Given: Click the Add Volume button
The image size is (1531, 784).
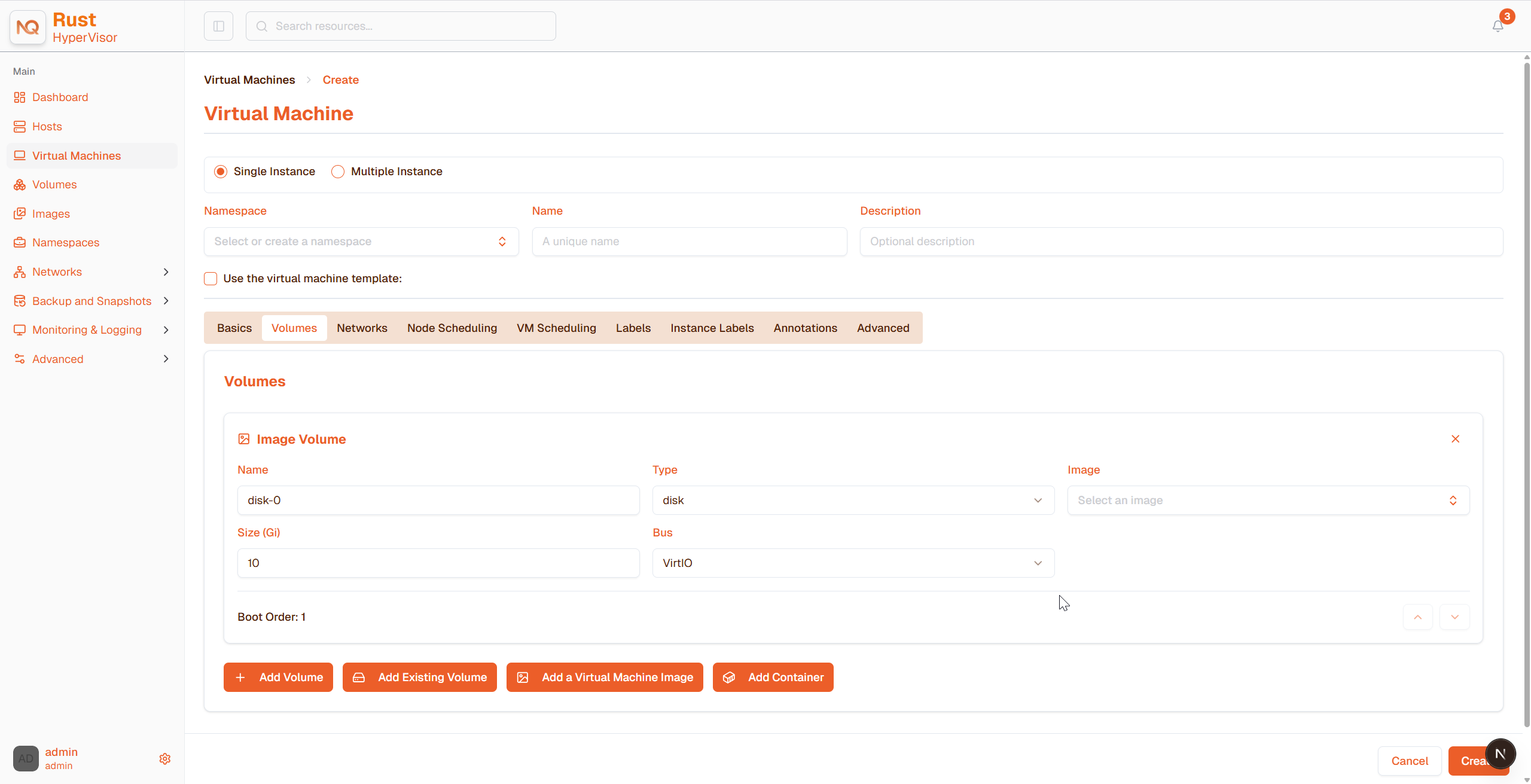Looking at the screenshot, I should pos(278,678).
